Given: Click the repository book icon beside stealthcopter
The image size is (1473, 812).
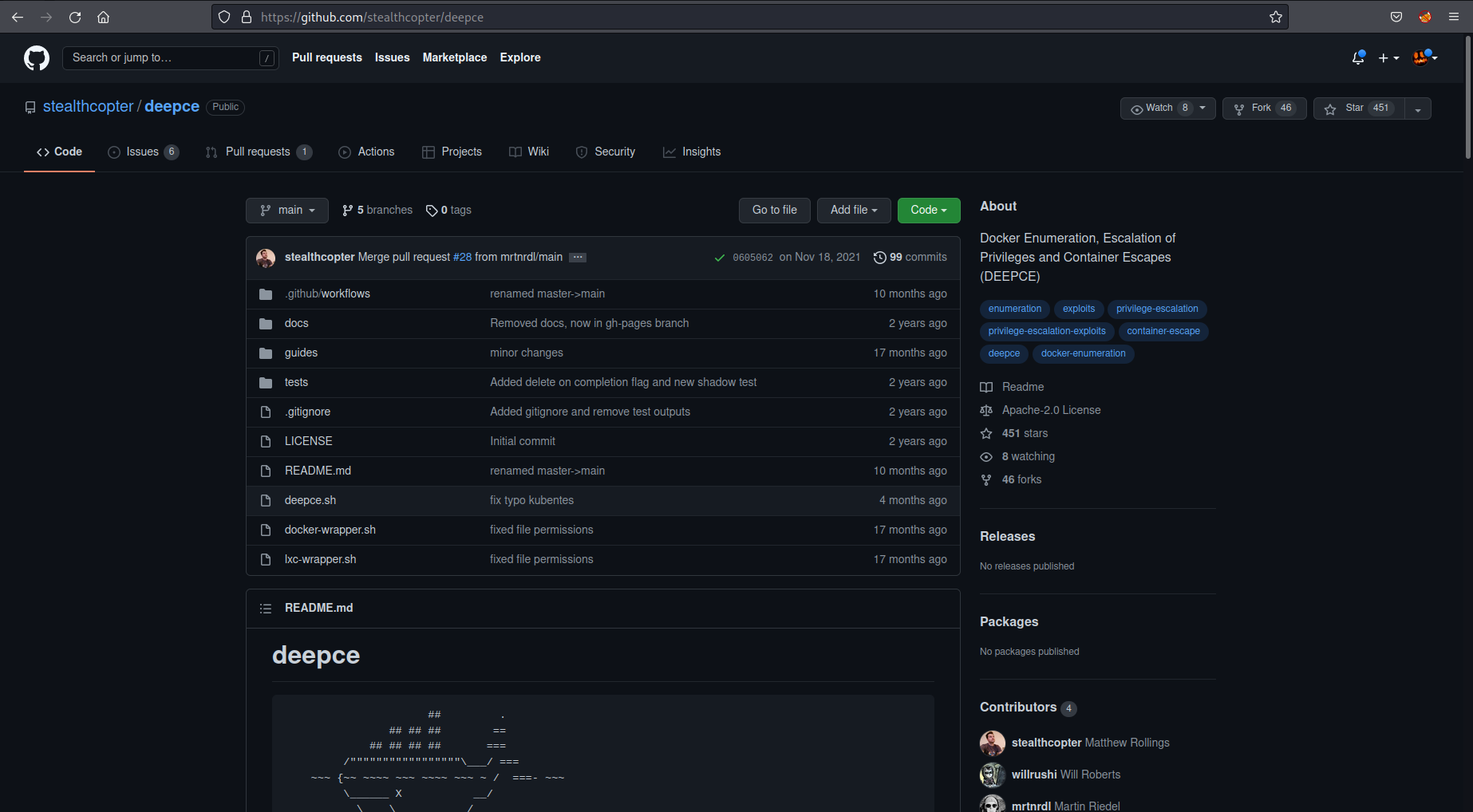Looking at the screenshot, I should coord(30,107).
